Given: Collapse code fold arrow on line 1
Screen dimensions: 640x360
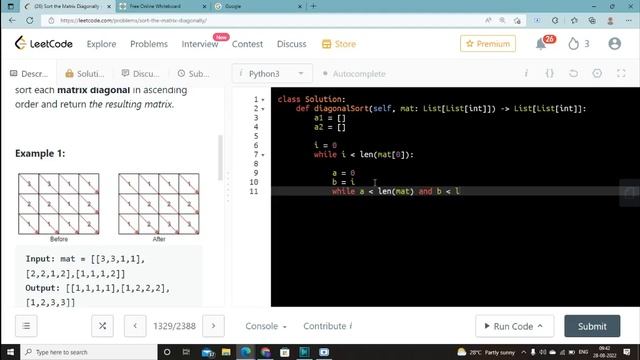Looking at the screenshot, I should pyautogui.click(x=263, y=100).
